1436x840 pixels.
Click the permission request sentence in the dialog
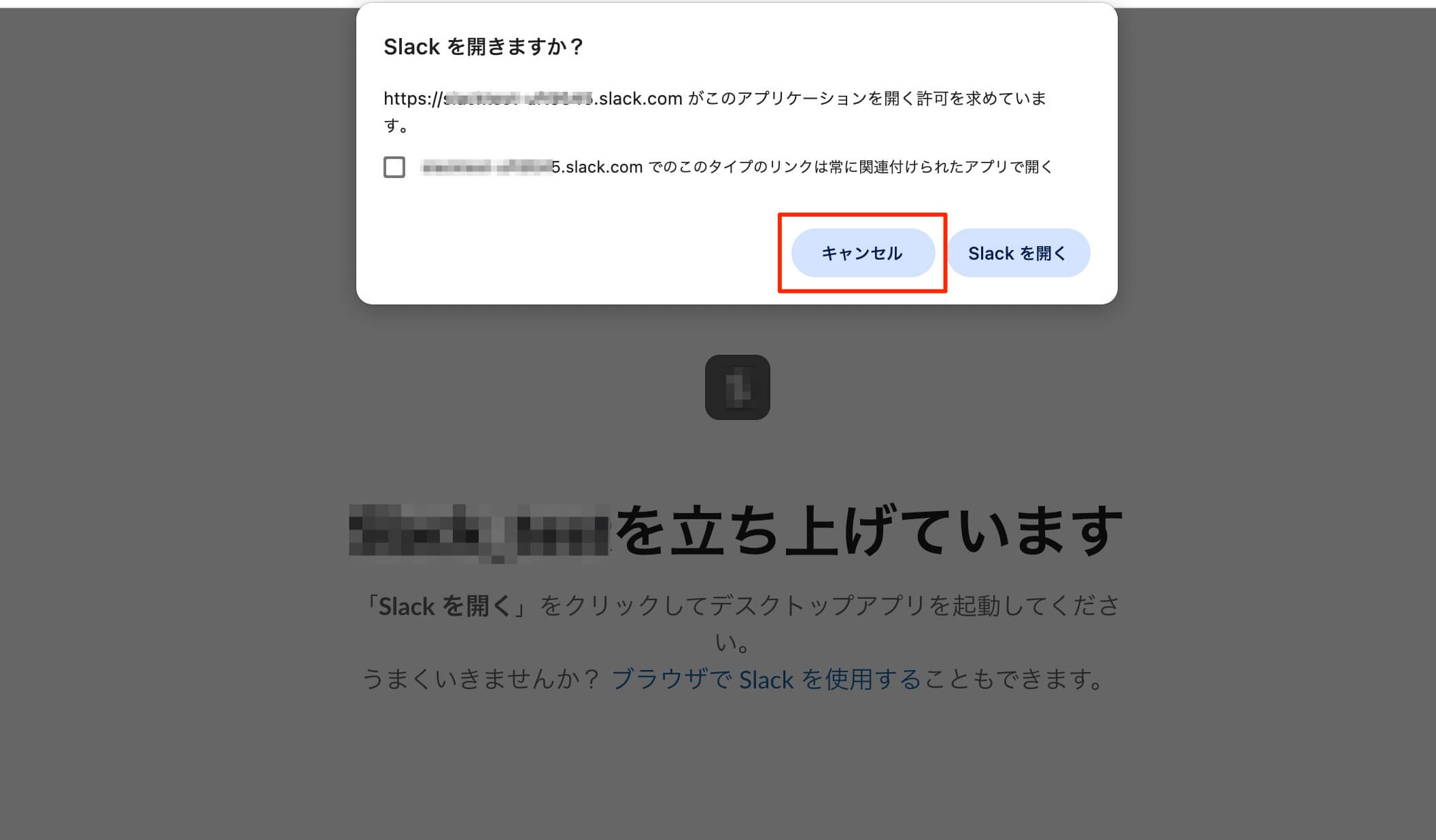click(715, 112)
